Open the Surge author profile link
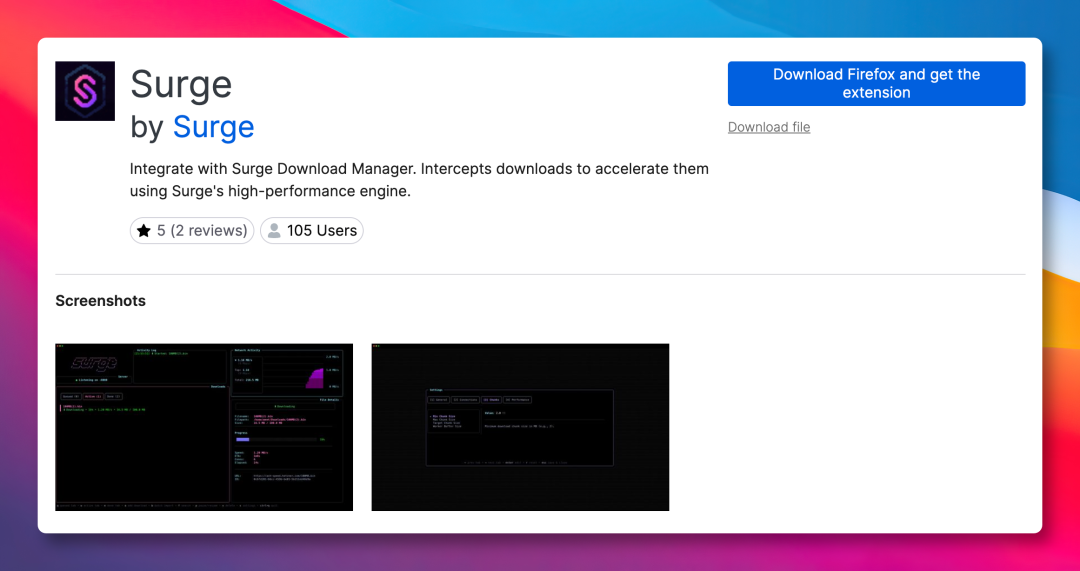 [213, 127]
